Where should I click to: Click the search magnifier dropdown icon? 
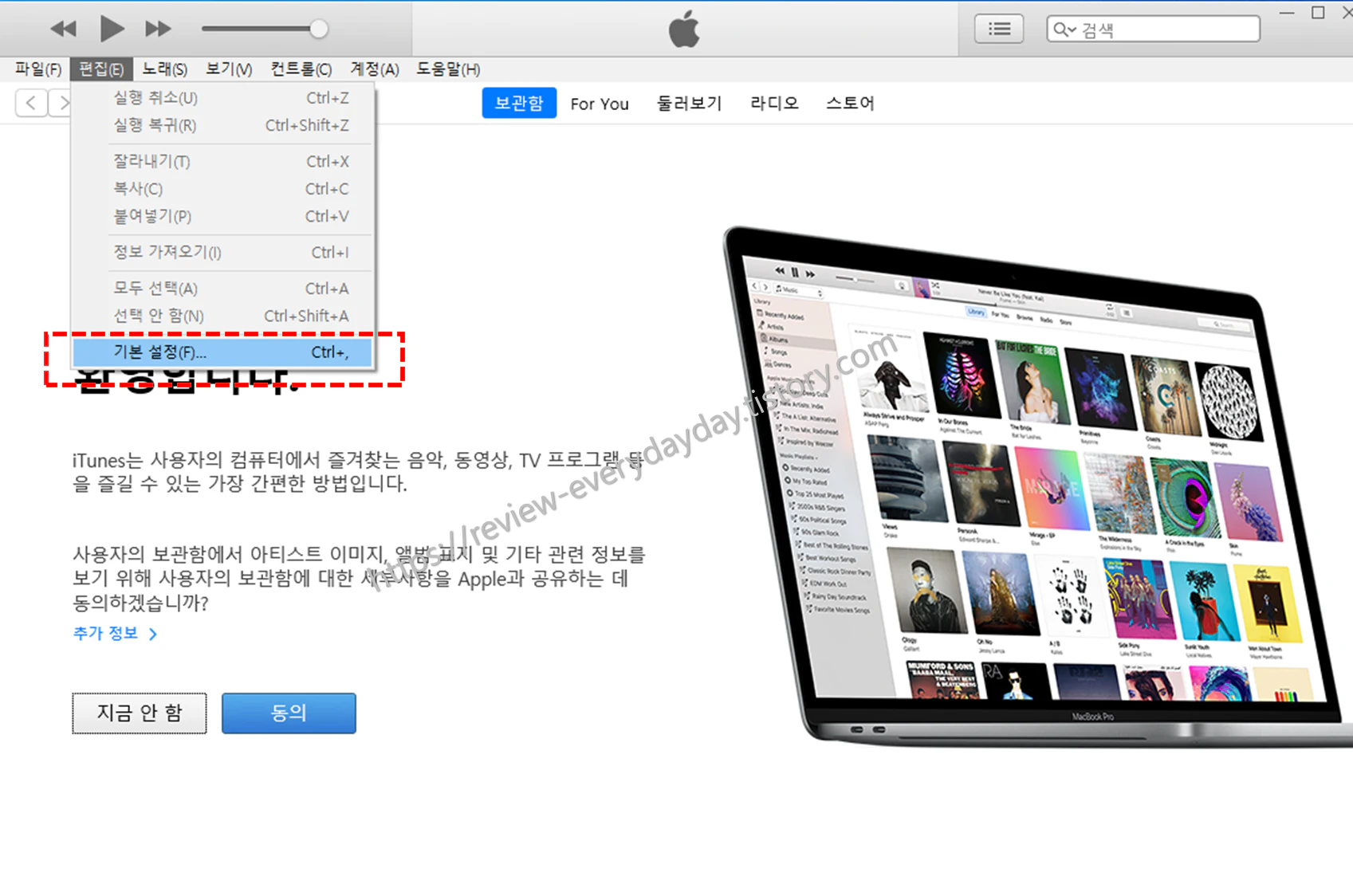(x=1064, y=30)
